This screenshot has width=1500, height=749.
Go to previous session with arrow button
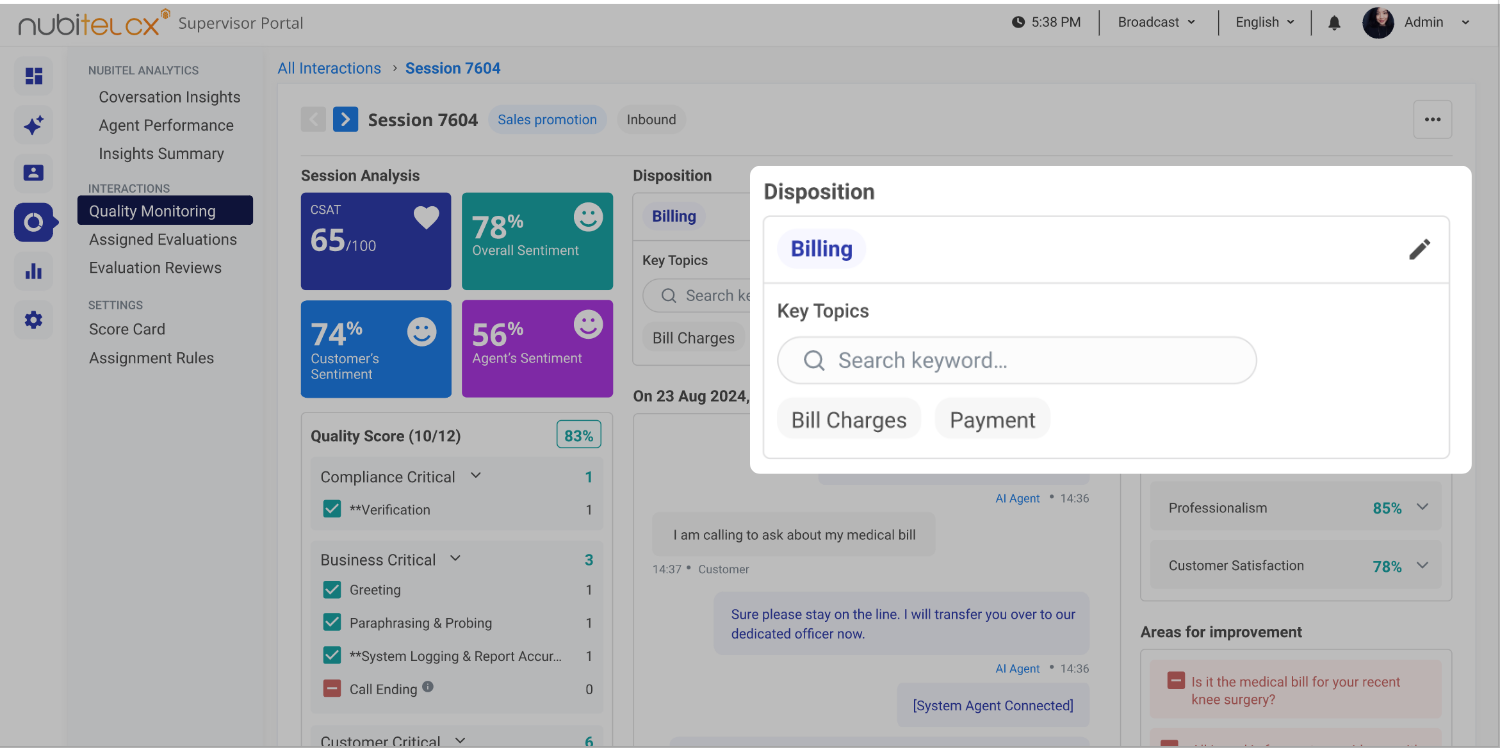(x=313, y=120)
